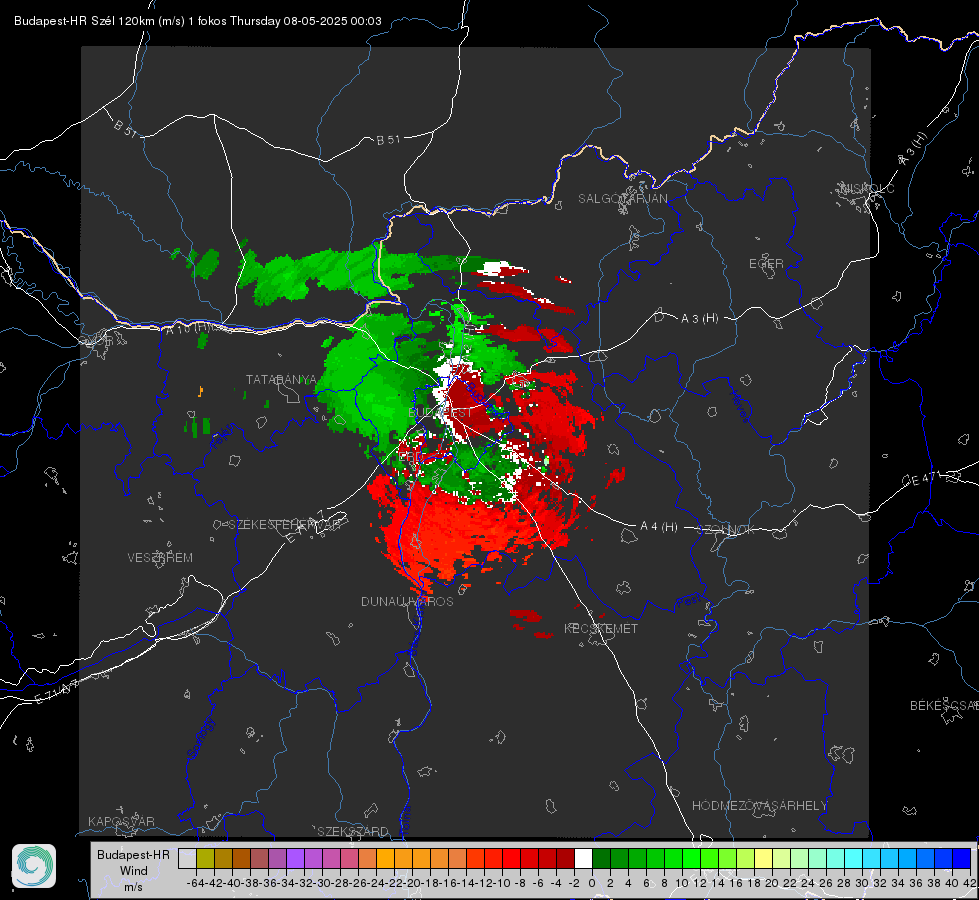Image resolution: width=979 pixels, height=900 pixels.
Task: Select the light gray first legend swatch
Action: tap(187, 858)
